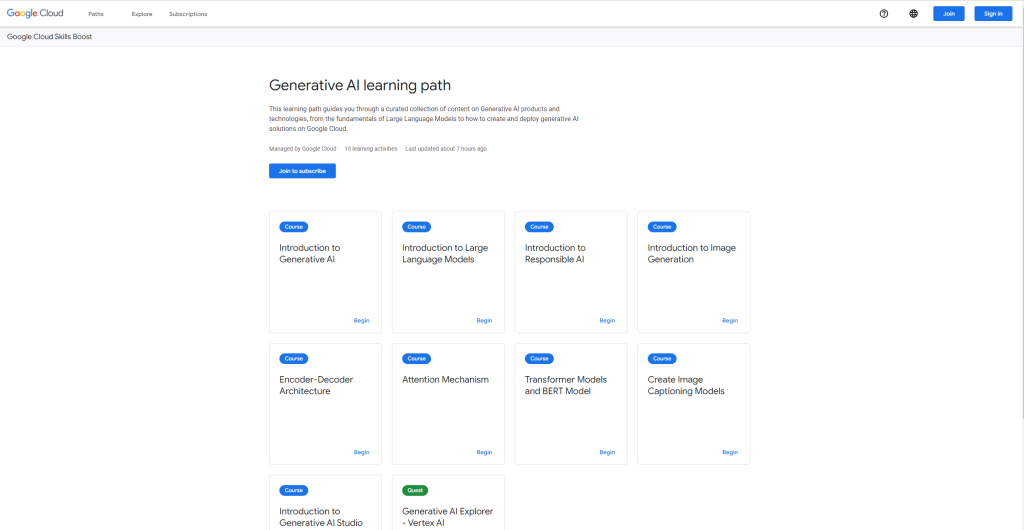Image resolution: width=1024 pixels, height=530 pixels.
Task: Click Managed by Google Cloud text
Action: tap(302, 149)
